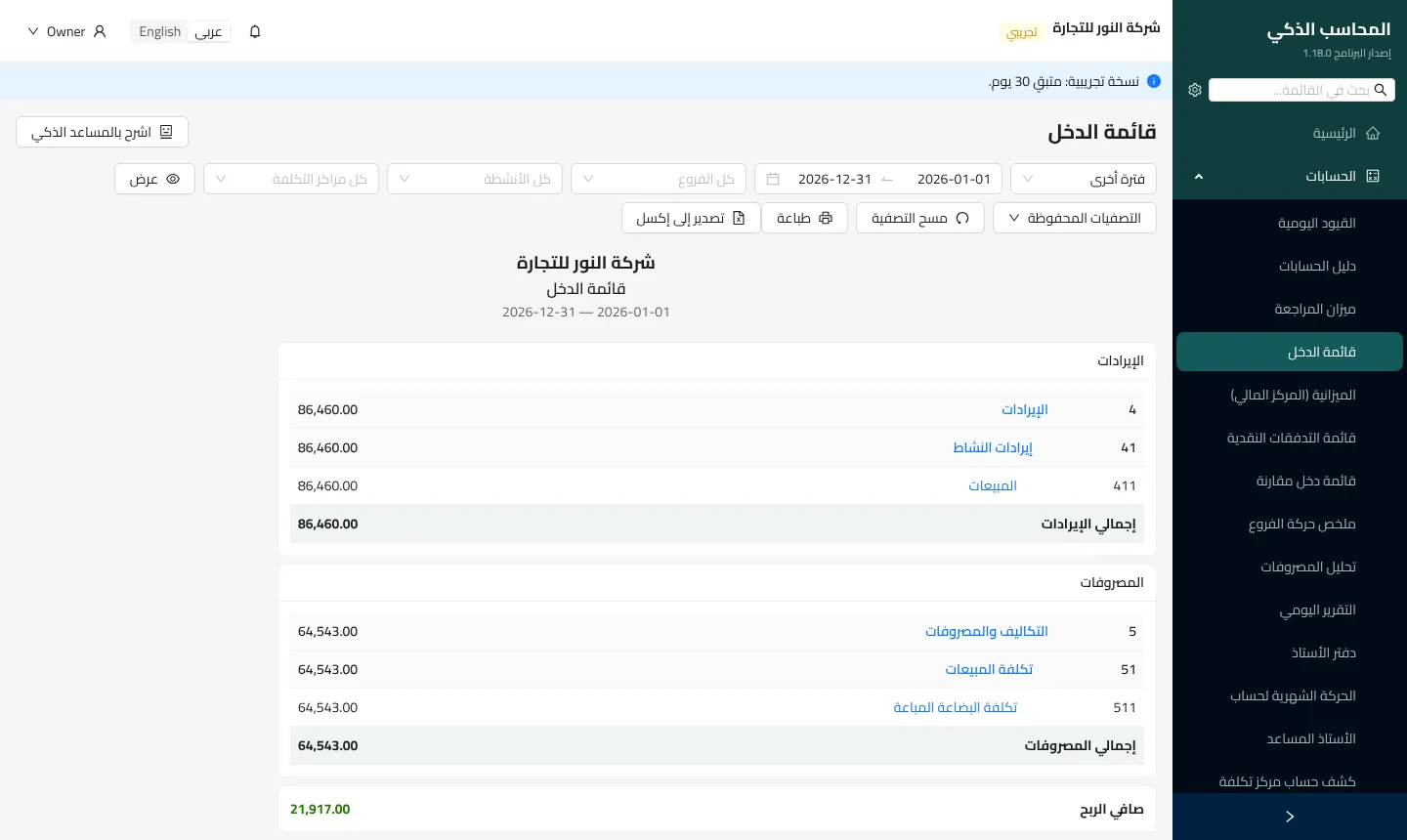Open دفتر الأستاذ in sidebar
The image size is (1407, 840).
pos(1290,652)
